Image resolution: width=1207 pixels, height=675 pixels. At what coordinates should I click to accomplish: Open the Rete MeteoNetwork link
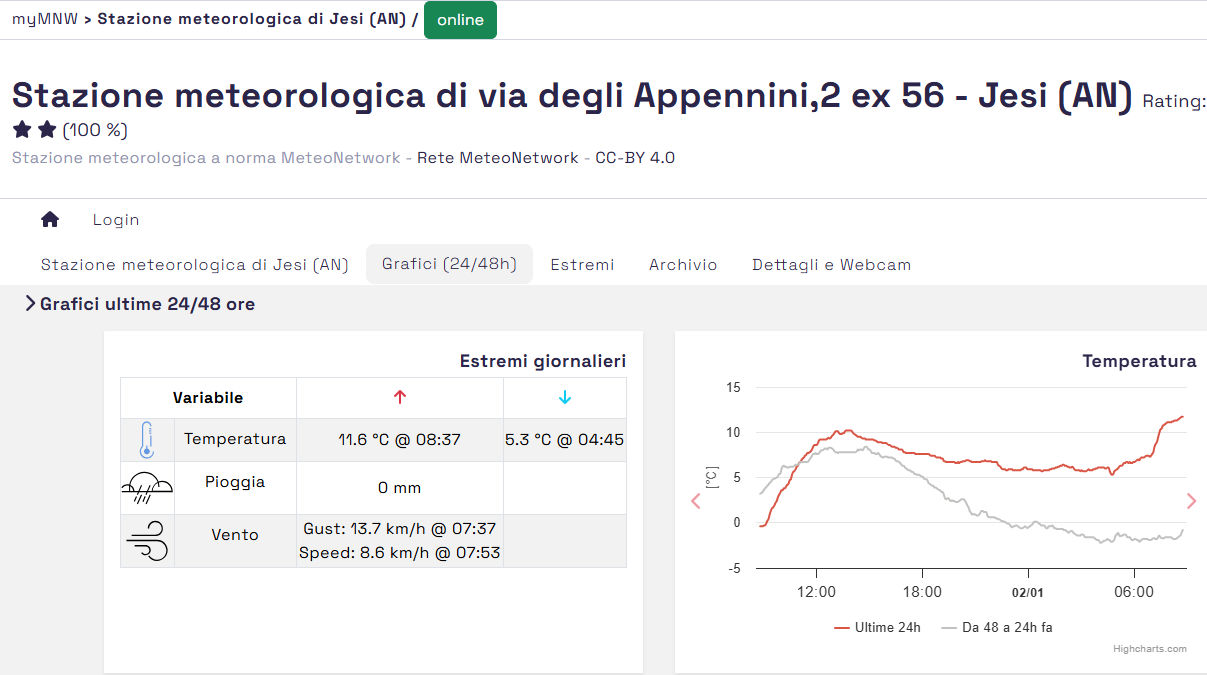[x=497, y=158]
